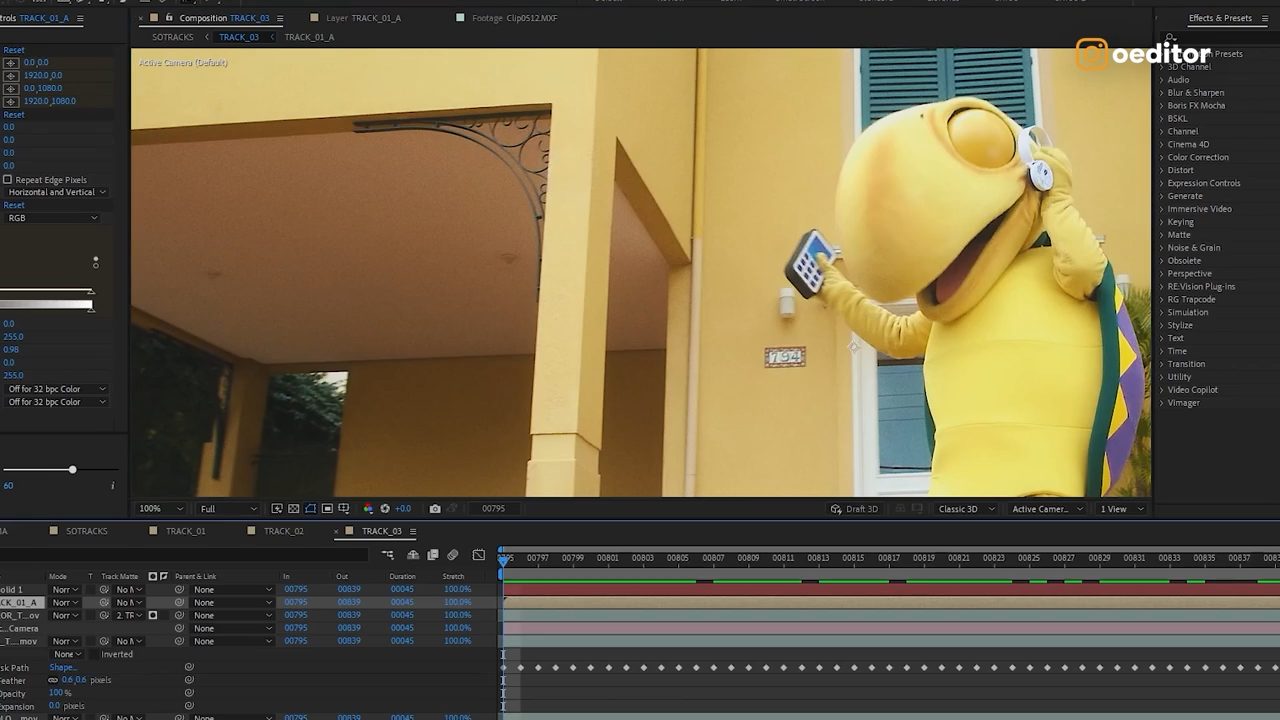
Task: Open Composition Mini-Flowchart icon in timeline
Action: click(388, 555)
